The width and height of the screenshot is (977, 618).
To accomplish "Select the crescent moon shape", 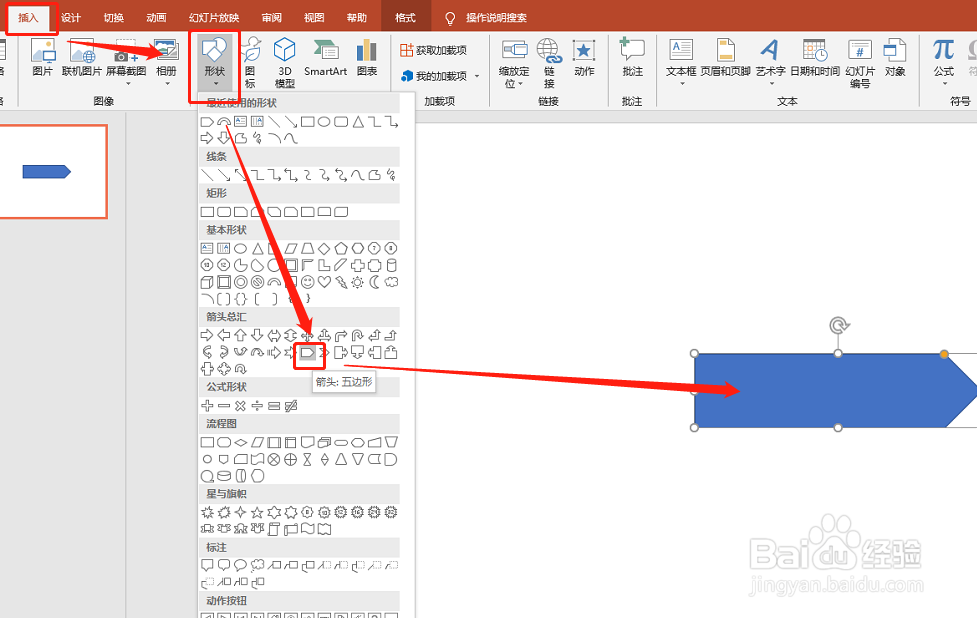I will coord(374,282).
